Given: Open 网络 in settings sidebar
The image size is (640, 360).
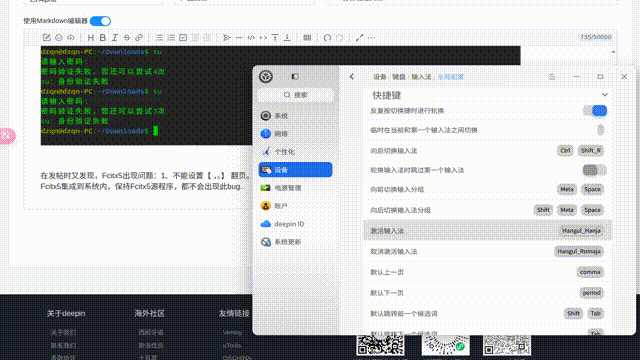Looking at the screenshot, I should click(295, 133).
